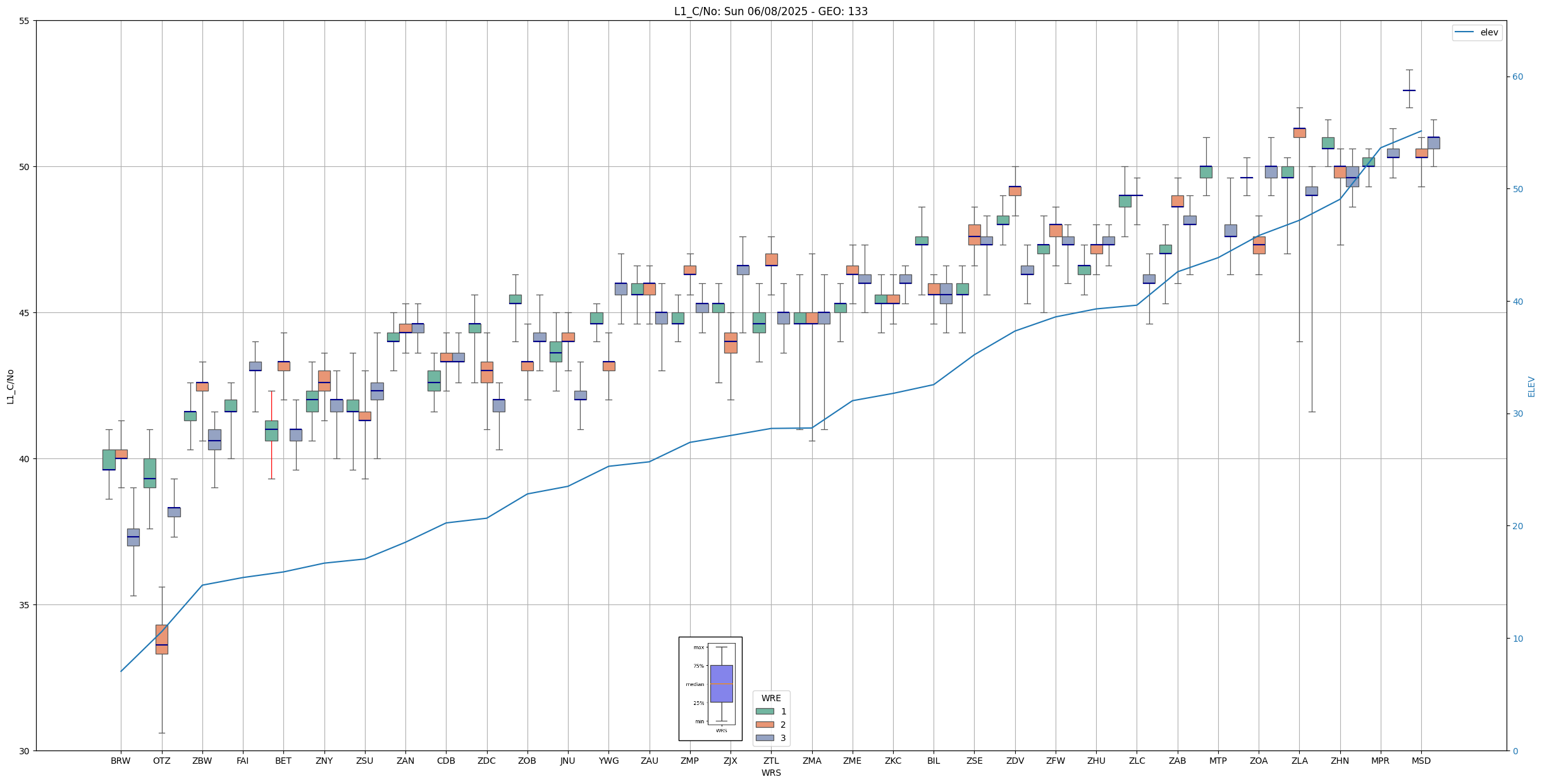Viewport: 1542px width, 784px height.
Task: Click the blue-gray WRE 3 legend swatch
Action: coord(765,738)
